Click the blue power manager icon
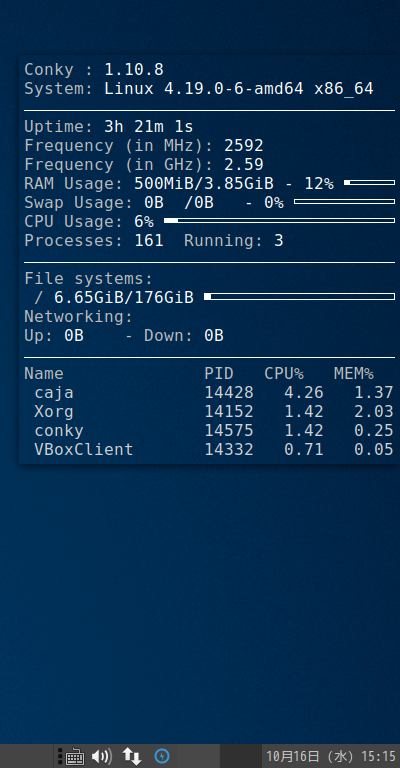400x768 pixels. point(162,757)
